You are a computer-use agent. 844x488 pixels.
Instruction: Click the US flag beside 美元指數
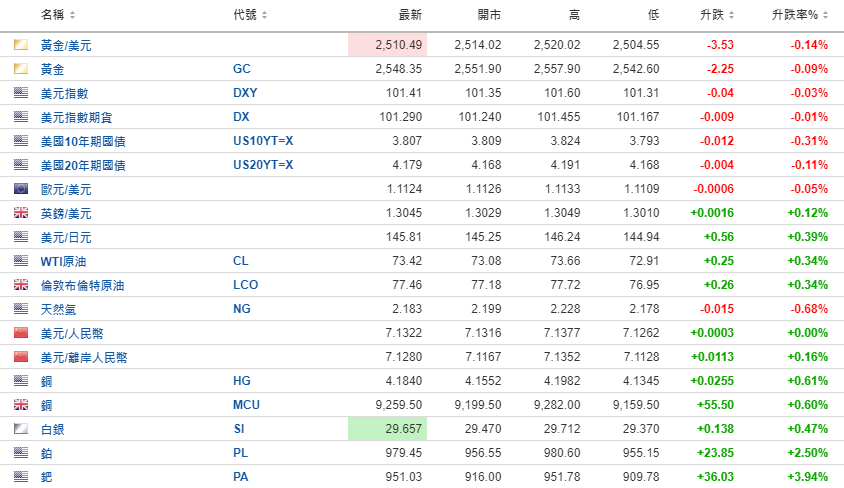tap(21, 93)
